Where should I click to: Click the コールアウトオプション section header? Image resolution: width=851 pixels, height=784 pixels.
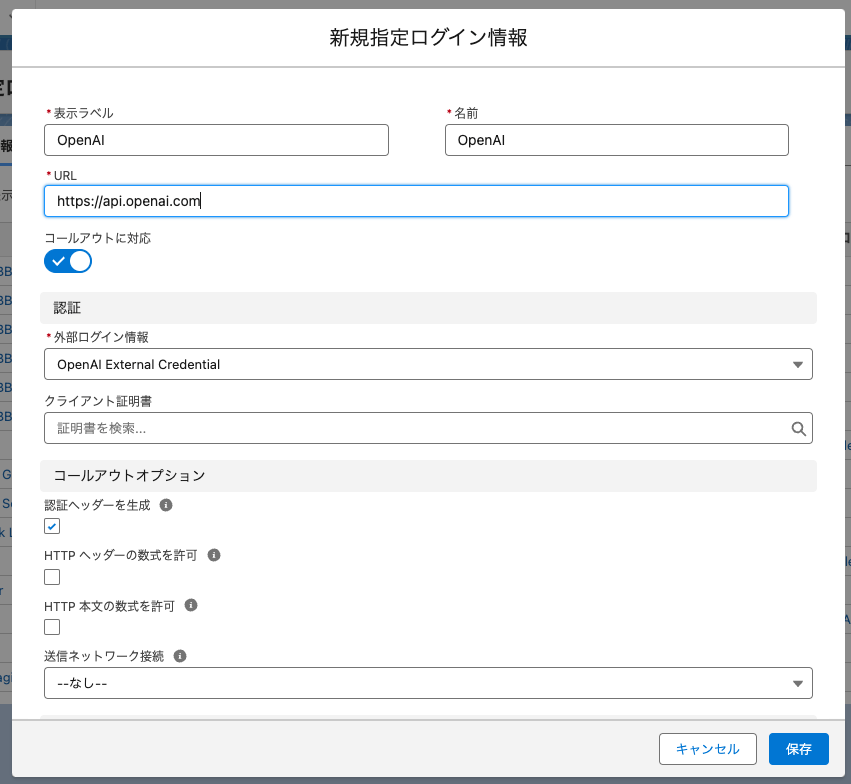pyautogui.click(x=428, y=476)
